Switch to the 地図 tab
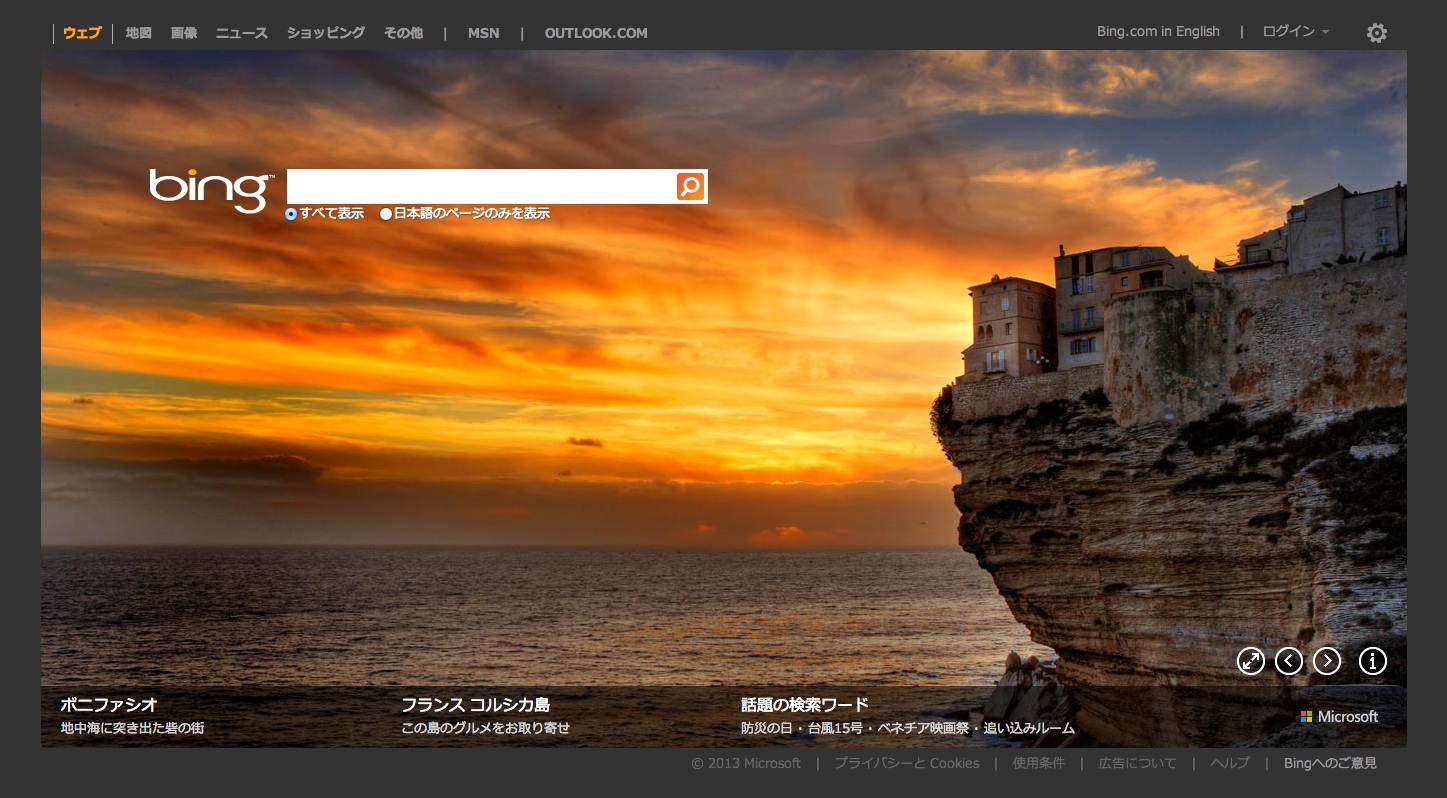Viewport: 1447px width, 798px height. click(x=138, y=33)
